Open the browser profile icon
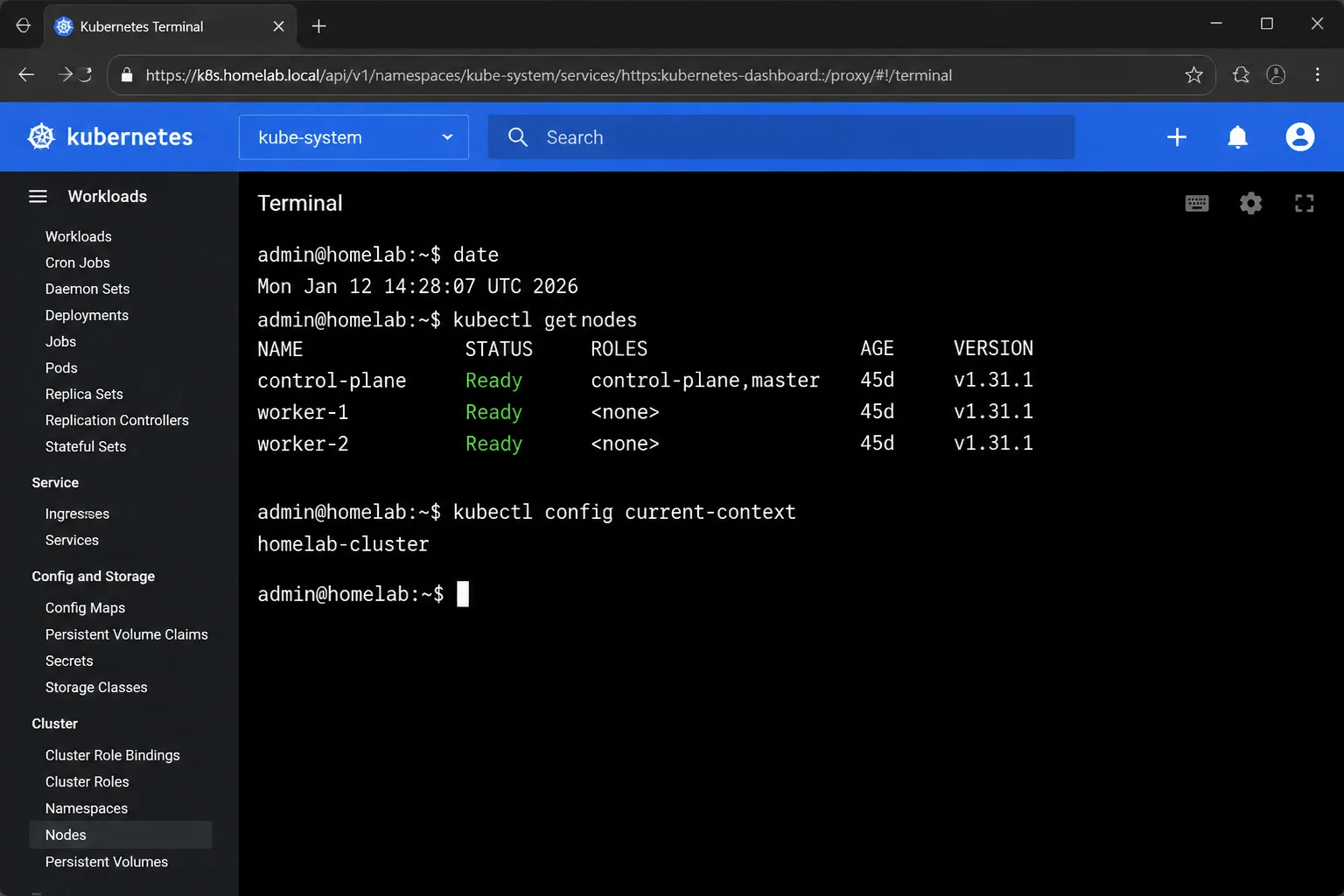The height and width of the screenshot is (896, 1344). click(x=1277, y=75)
